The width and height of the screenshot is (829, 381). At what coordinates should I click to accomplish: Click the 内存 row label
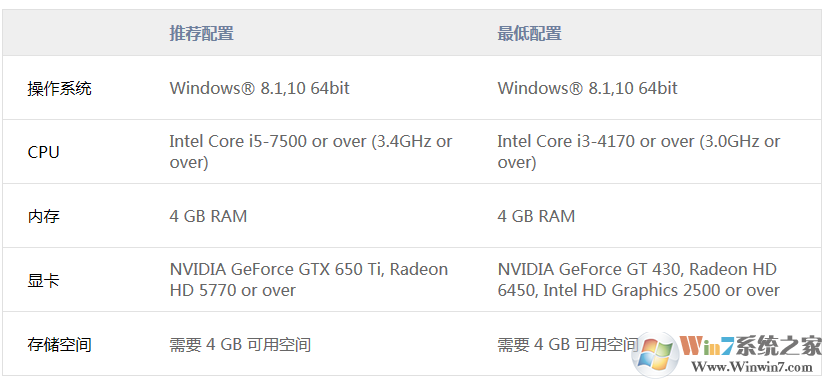click(43, 216)
